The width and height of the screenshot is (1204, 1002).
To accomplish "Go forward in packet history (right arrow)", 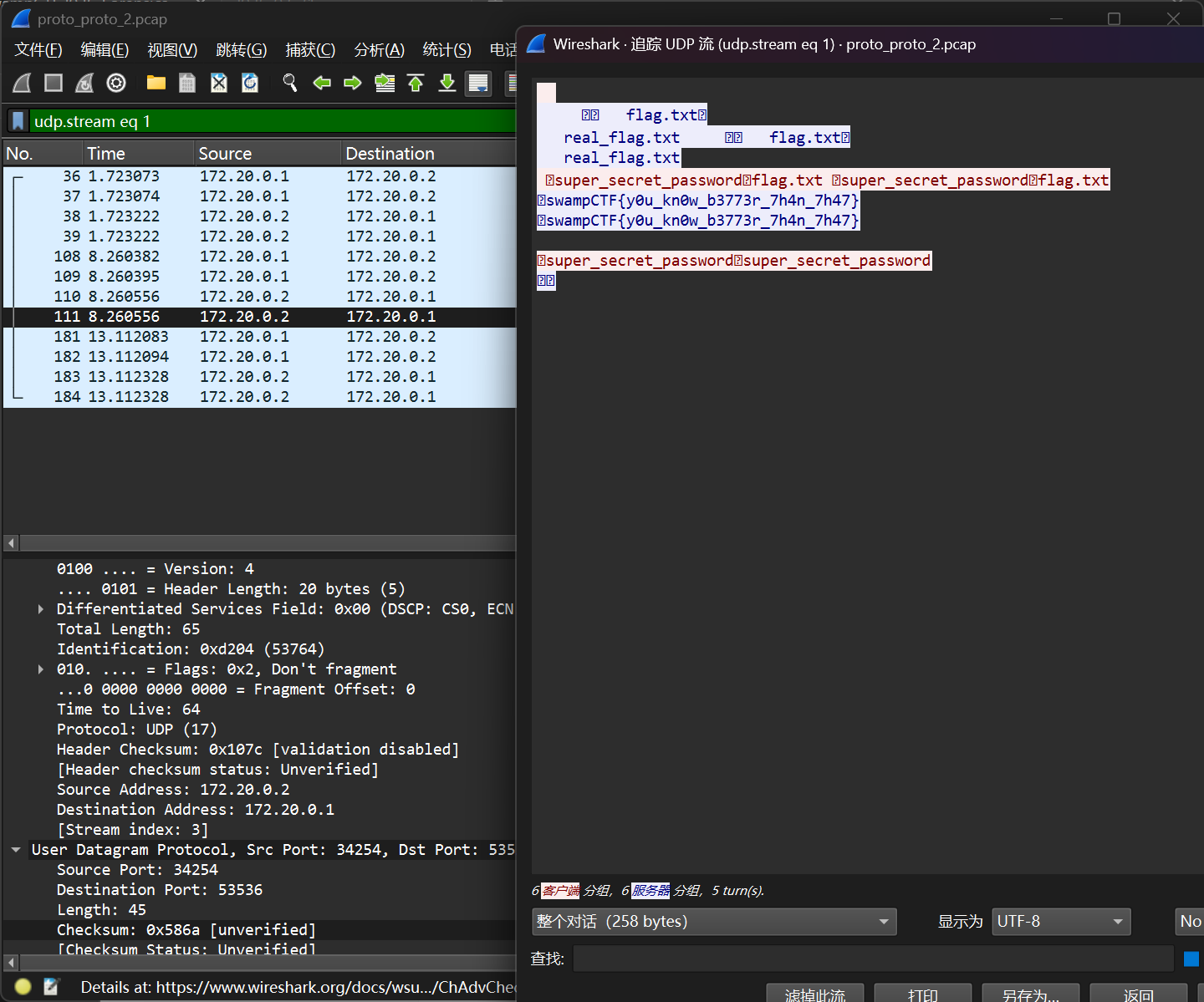I will [x=353, y=83].
